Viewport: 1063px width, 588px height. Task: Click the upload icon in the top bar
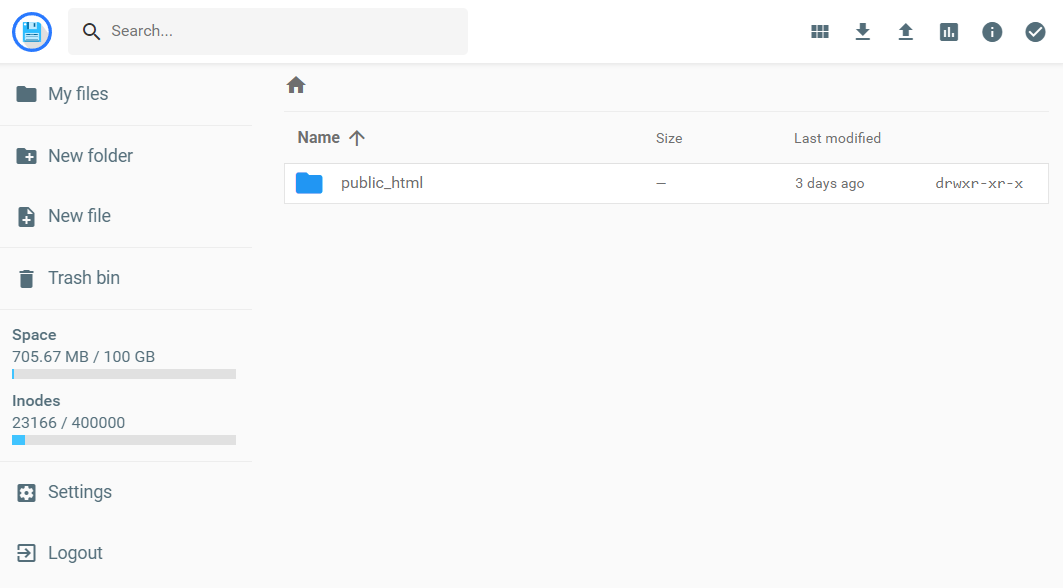[906, 32]
